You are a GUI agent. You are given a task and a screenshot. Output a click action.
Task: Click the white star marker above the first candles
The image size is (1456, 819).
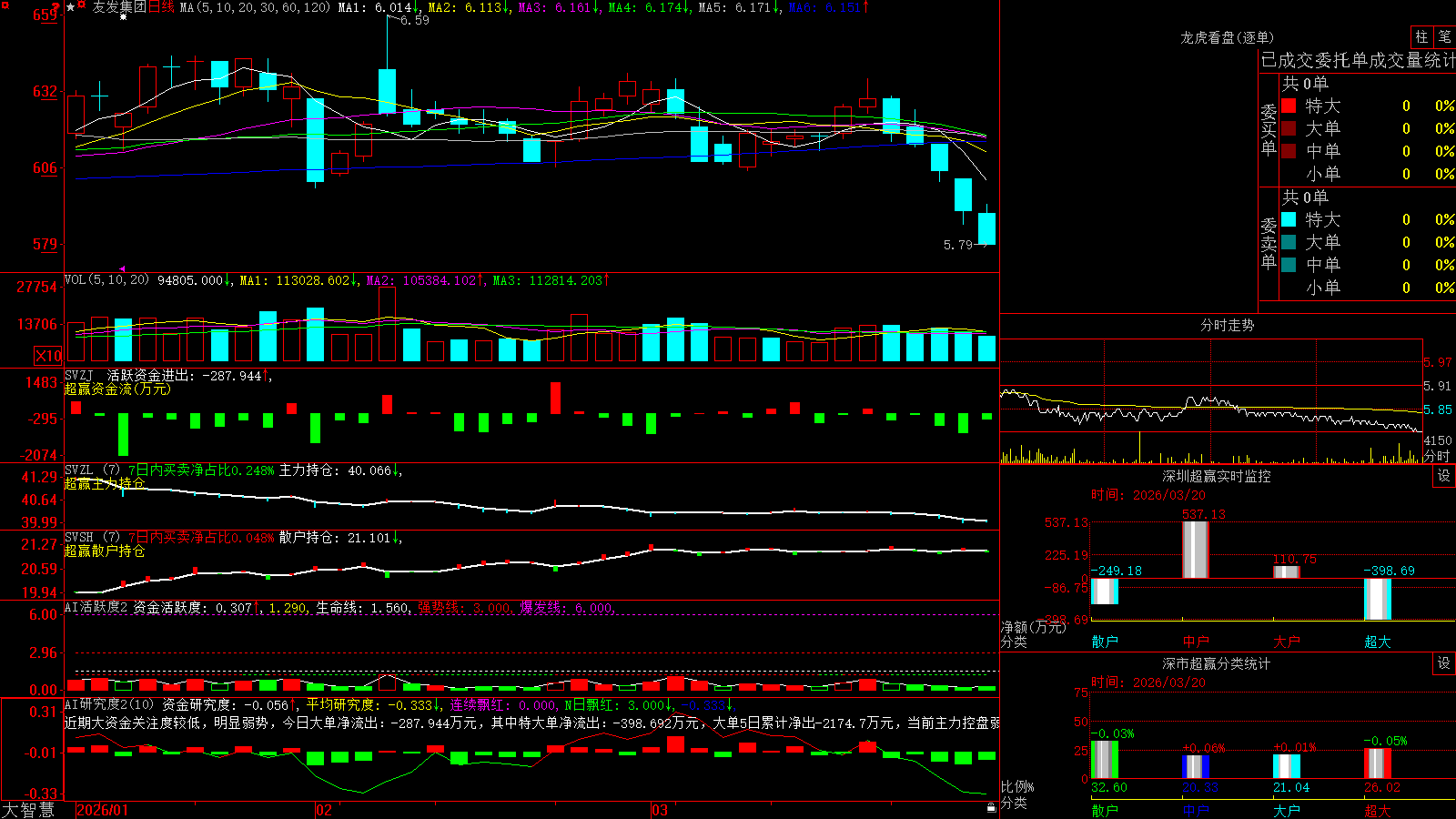(x=123, y=17)
